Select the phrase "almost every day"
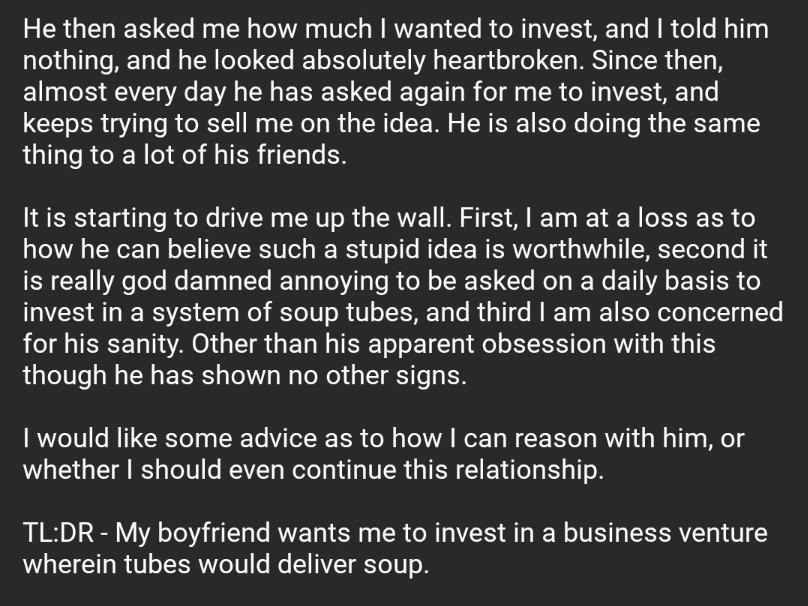This screenshot has width=808, height=606. [x=124, y=92]
